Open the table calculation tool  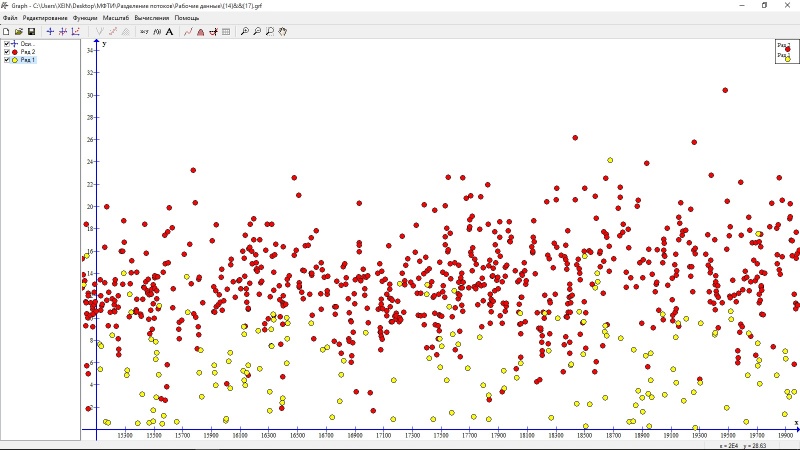[x=226, y=32]
